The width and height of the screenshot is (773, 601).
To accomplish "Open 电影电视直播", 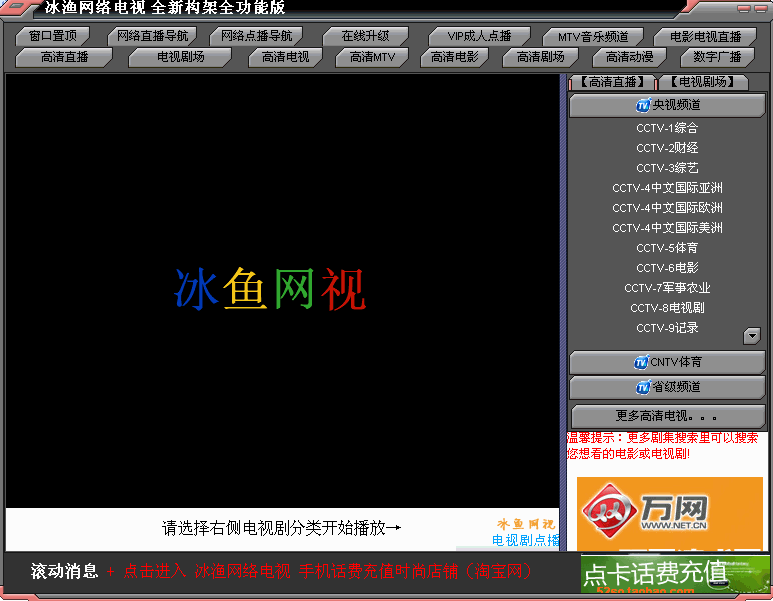I will tap(705, 36).
